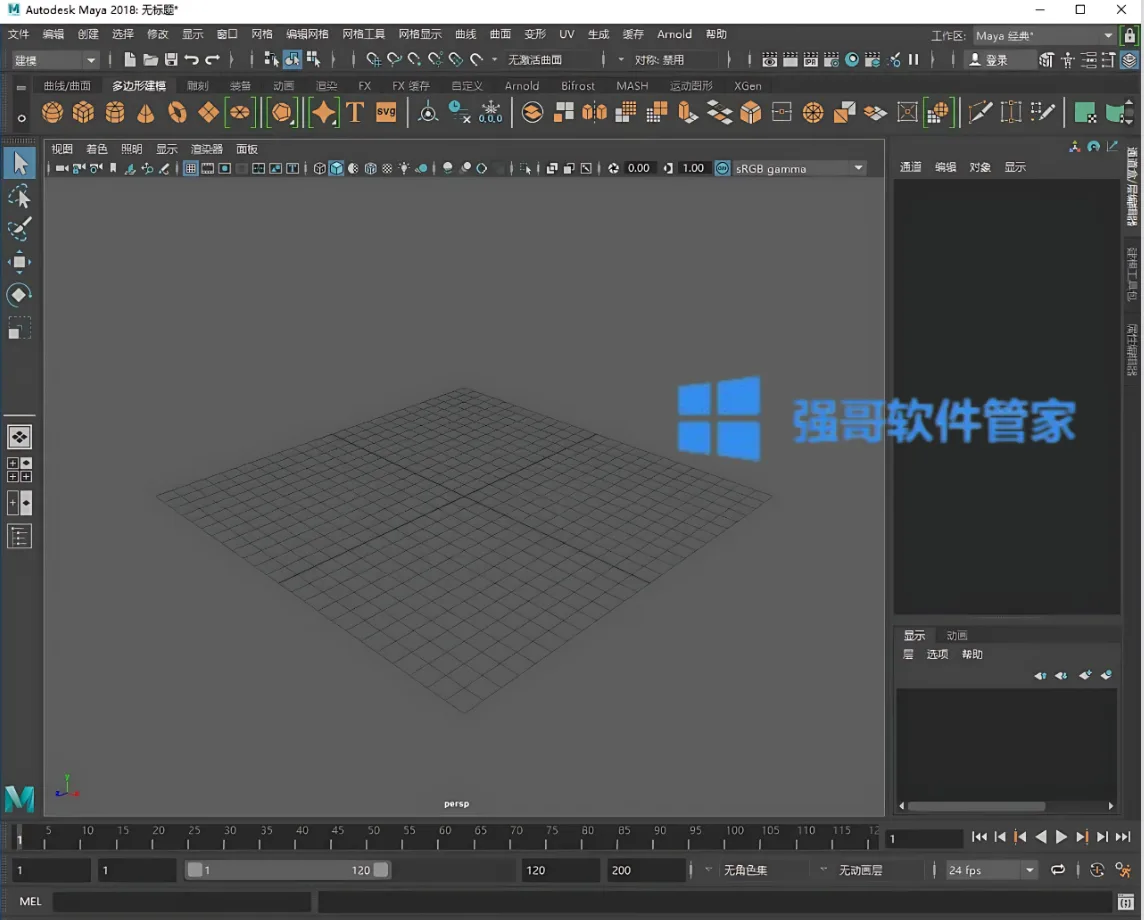
Task: Switch to the XGen shelf tab
Action: click(x=747, y=85)
